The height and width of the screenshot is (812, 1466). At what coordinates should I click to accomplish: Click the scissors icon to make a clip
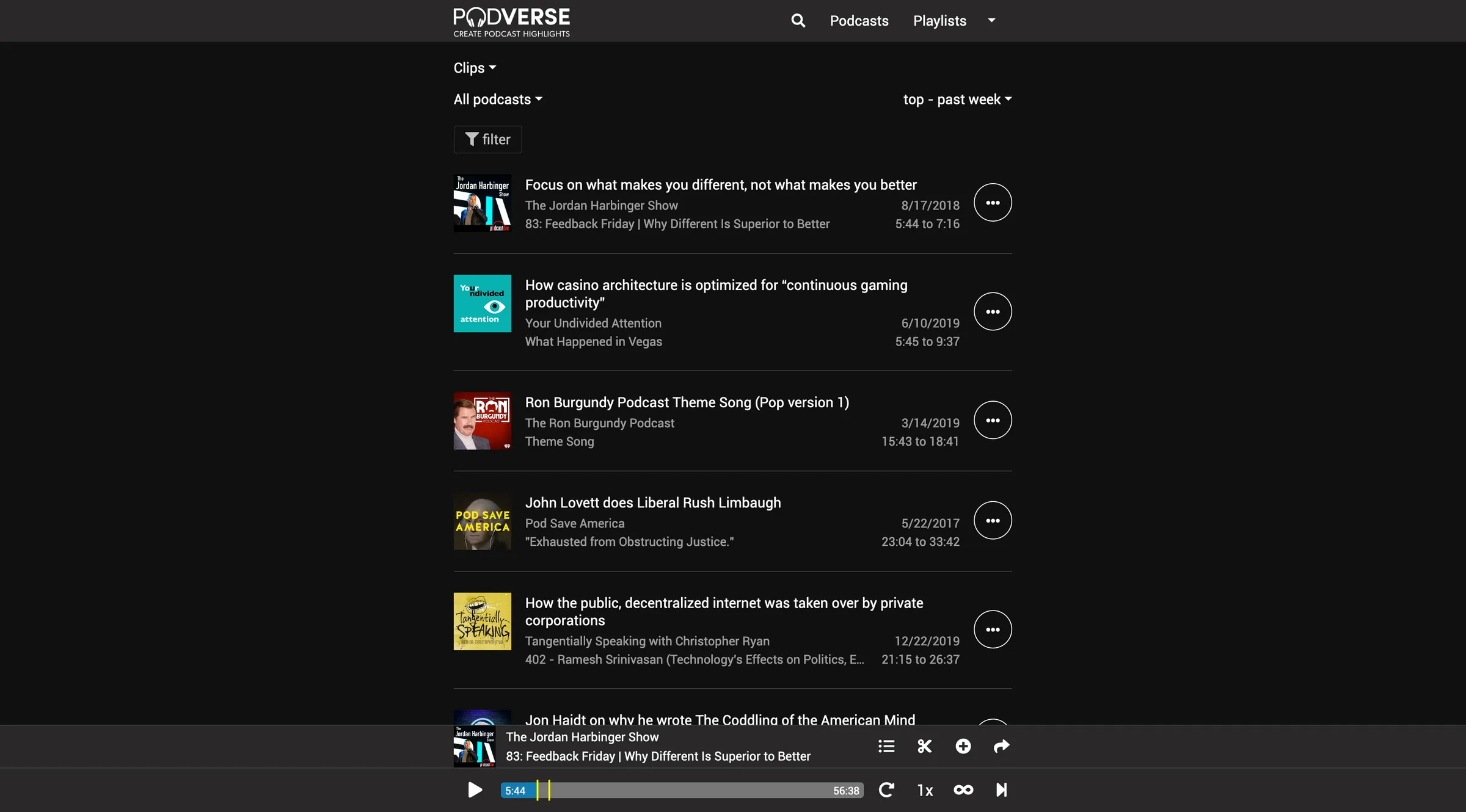click(x=924, y=746)
